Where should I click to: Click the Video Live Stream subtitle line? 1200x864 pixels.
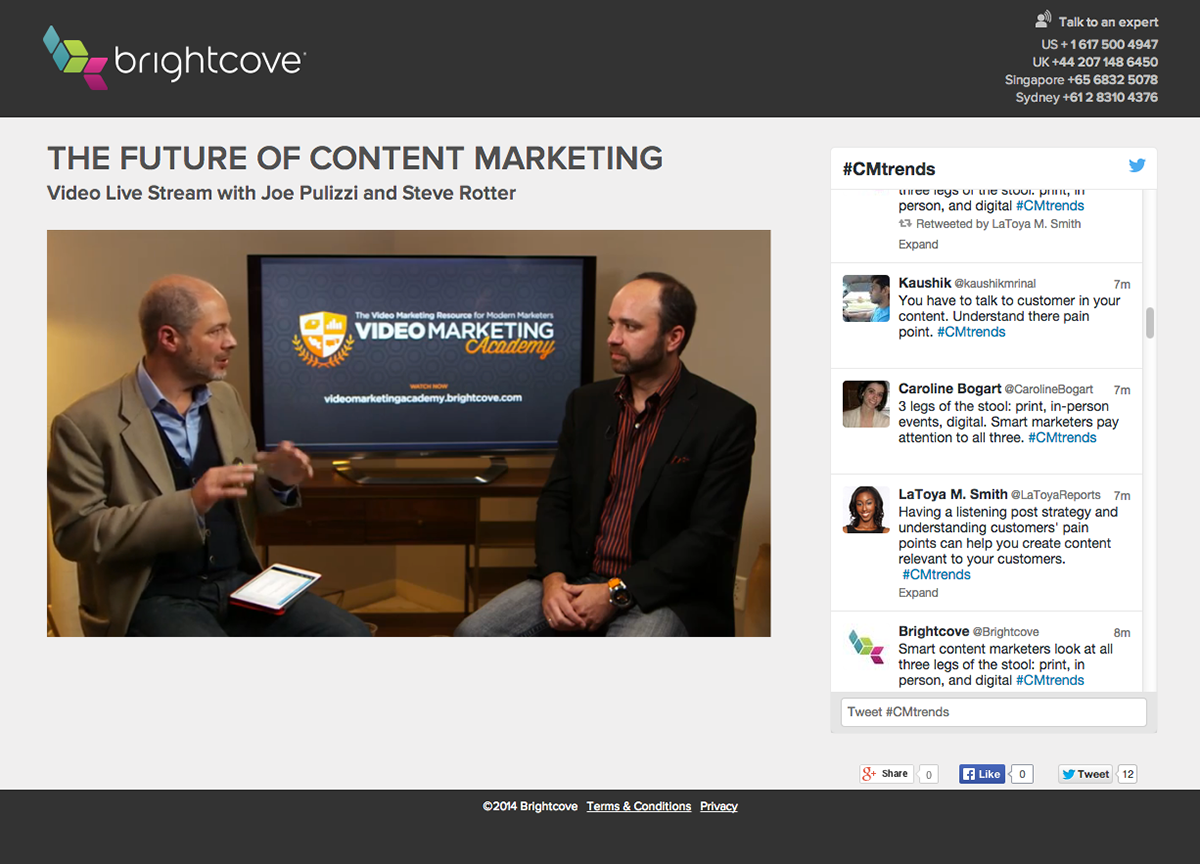tap(282, 193)
